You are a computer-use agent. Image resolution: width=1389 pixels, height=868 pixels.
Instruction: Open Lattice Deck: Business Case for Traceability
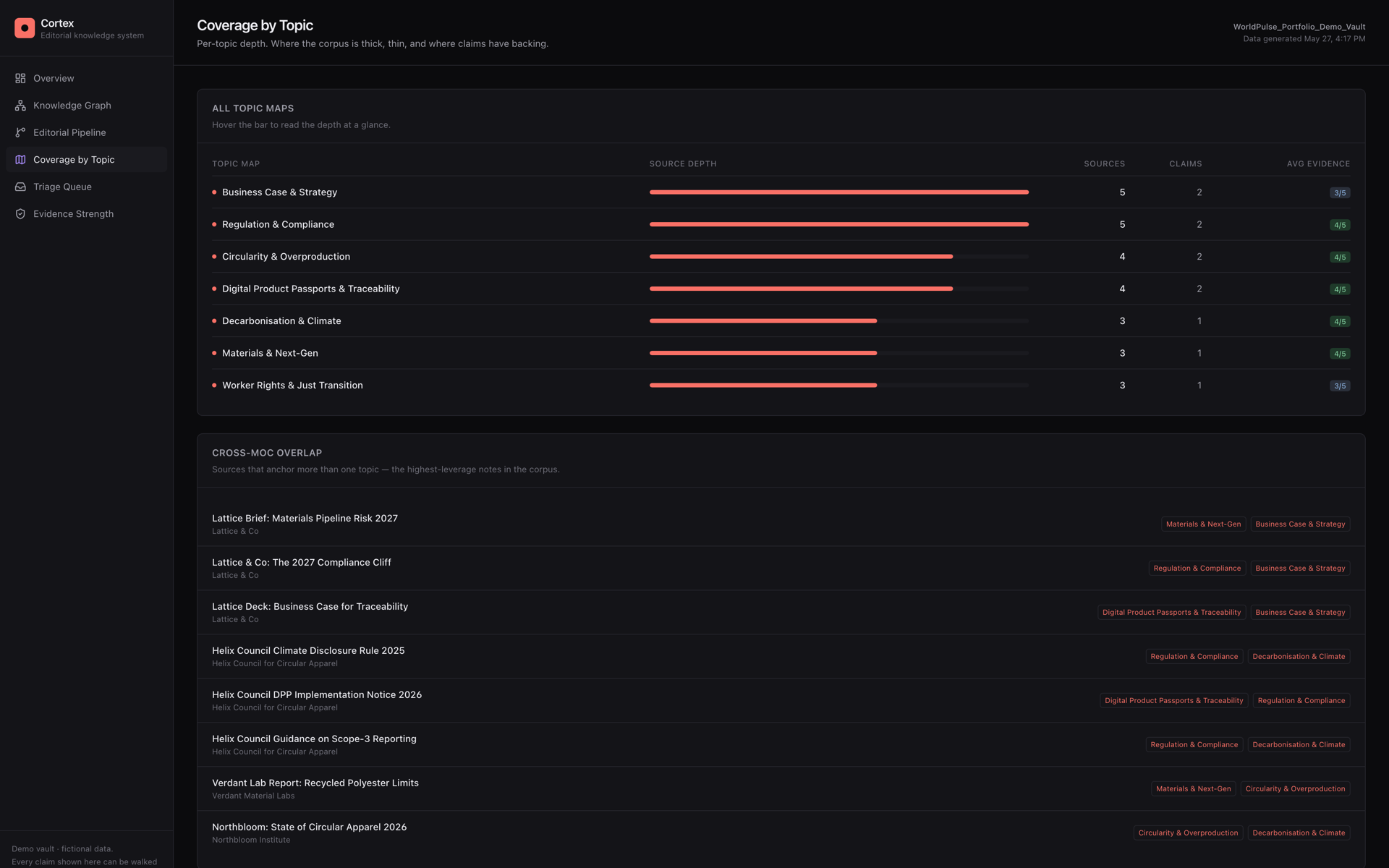310,607
